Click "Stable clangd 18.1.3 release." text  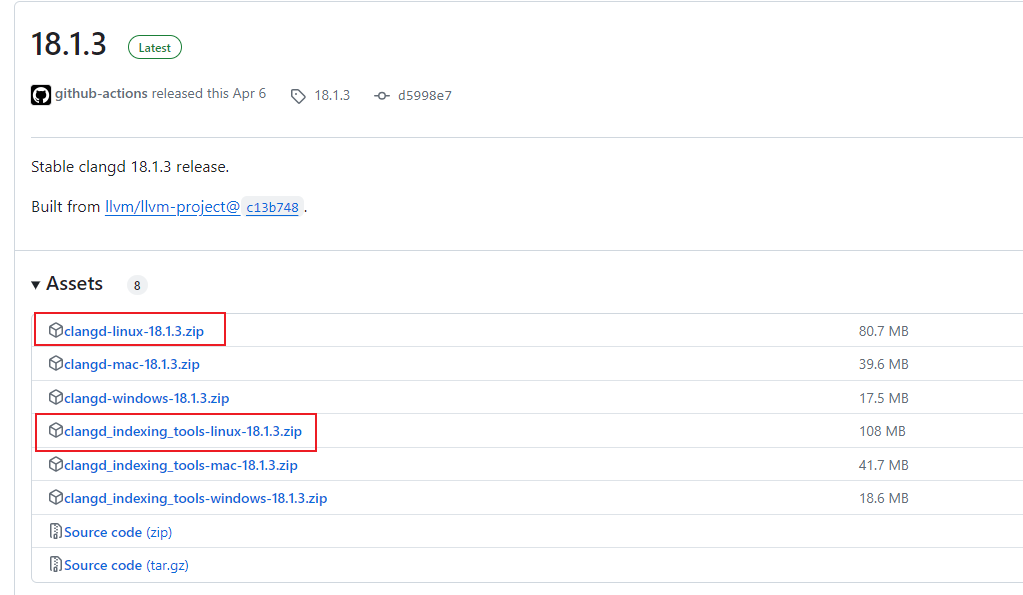coord(130,167)
